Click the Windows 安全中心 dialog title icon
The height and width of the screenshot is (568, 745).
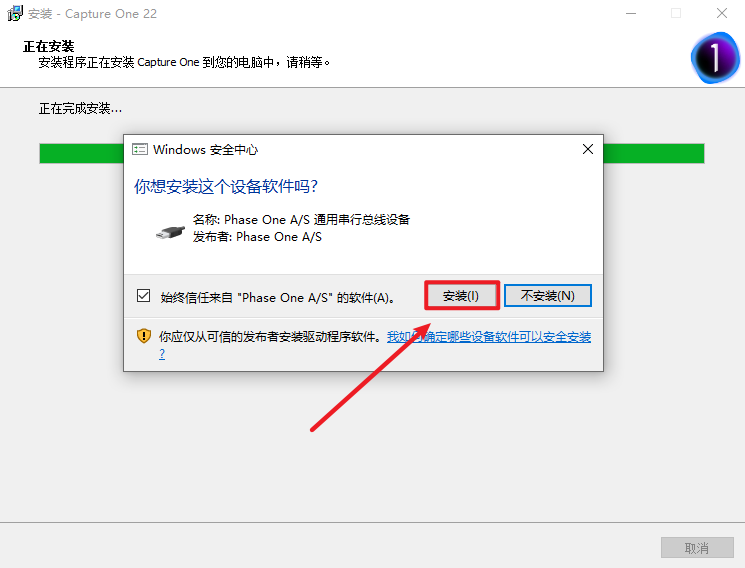141,149
